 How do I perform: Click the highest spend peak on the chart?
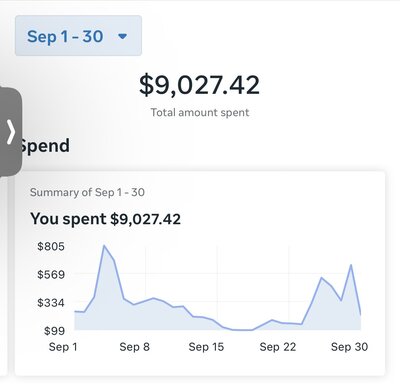pyautogui.click(x=104, y=246)
